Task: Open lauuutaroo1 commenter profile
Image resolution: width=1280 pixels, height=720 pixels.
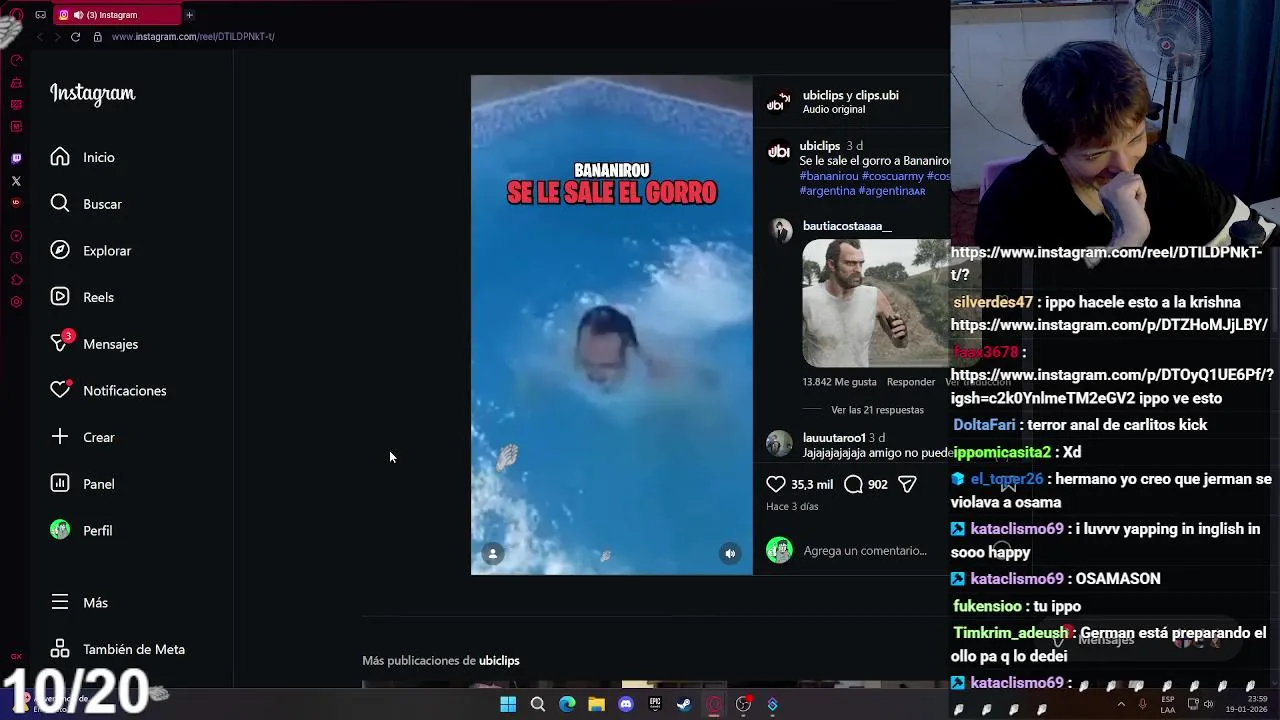Action: click(x=834, y=438)
